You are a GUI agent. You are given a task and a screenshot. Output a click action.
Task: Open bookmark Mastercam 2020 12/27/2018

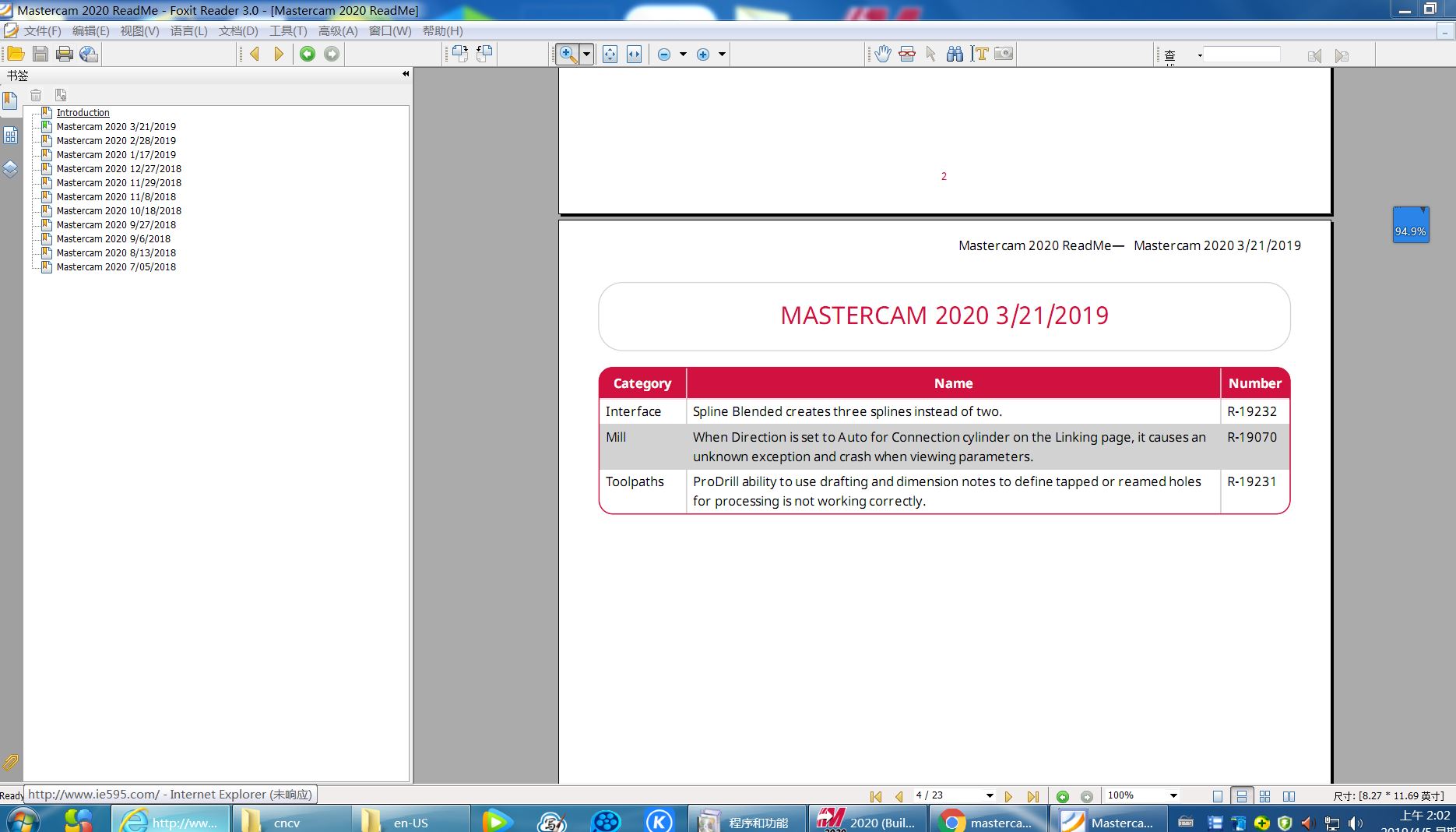click(118, 169)
